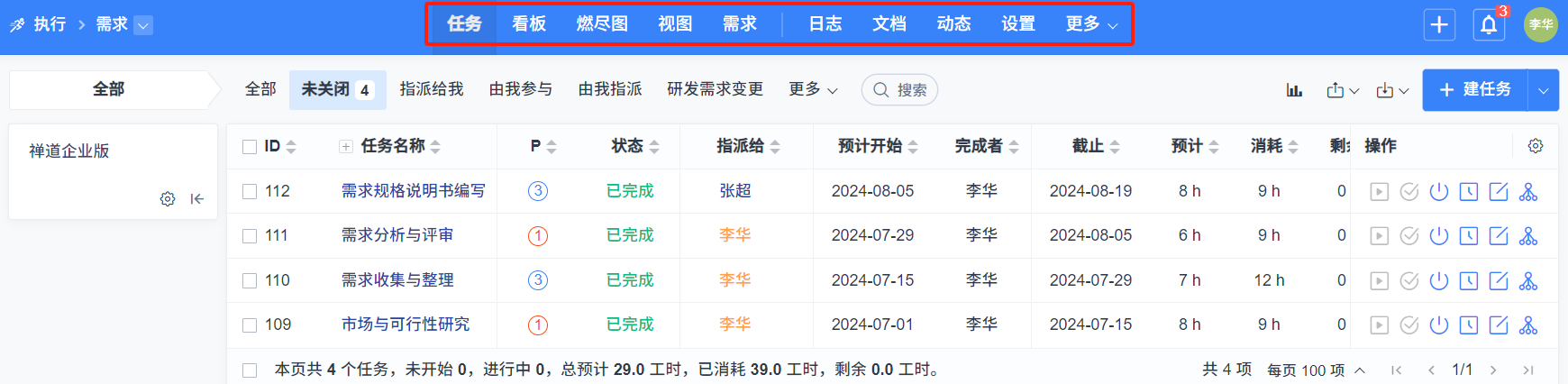Open the 需求 execution switcher dropdown
This screenshot has height=384, width=1568.
pos(143,25)
